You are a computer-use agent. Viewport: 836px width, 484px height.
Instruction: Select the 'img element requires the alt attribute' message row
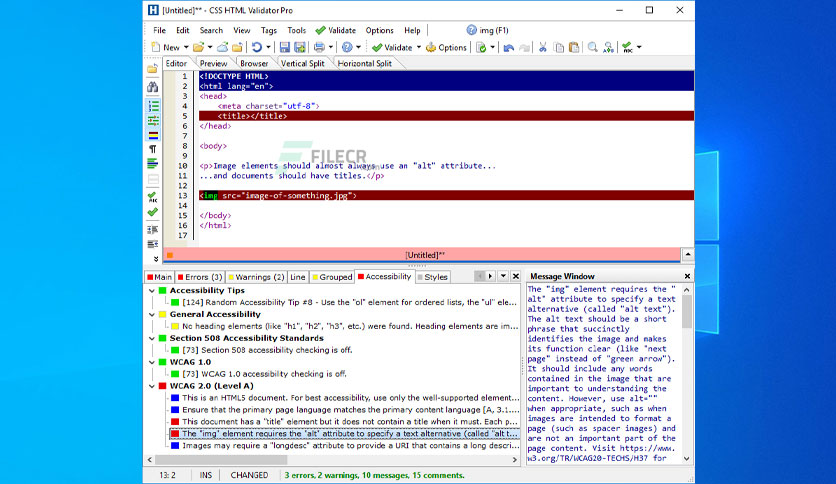coord(344,434)
